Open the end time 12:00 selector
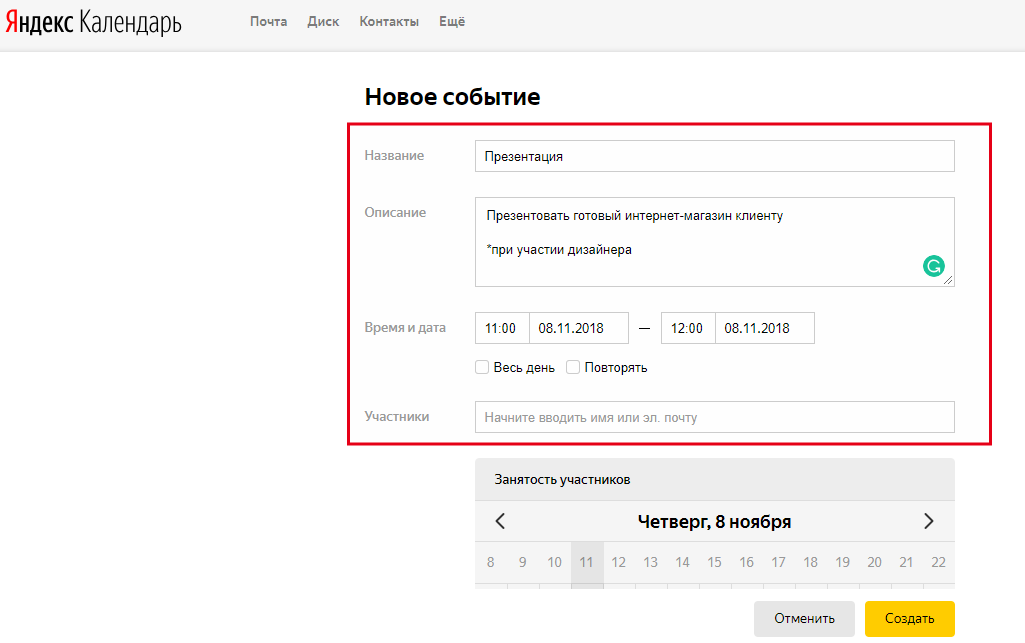Screen dimensions: 1025x643 point(687,328)
